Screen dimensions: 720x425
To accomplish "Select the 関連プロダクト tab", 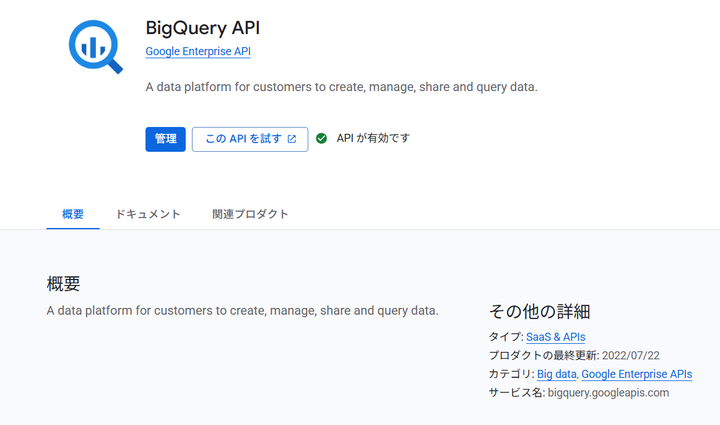I will (x=250, y=214).
